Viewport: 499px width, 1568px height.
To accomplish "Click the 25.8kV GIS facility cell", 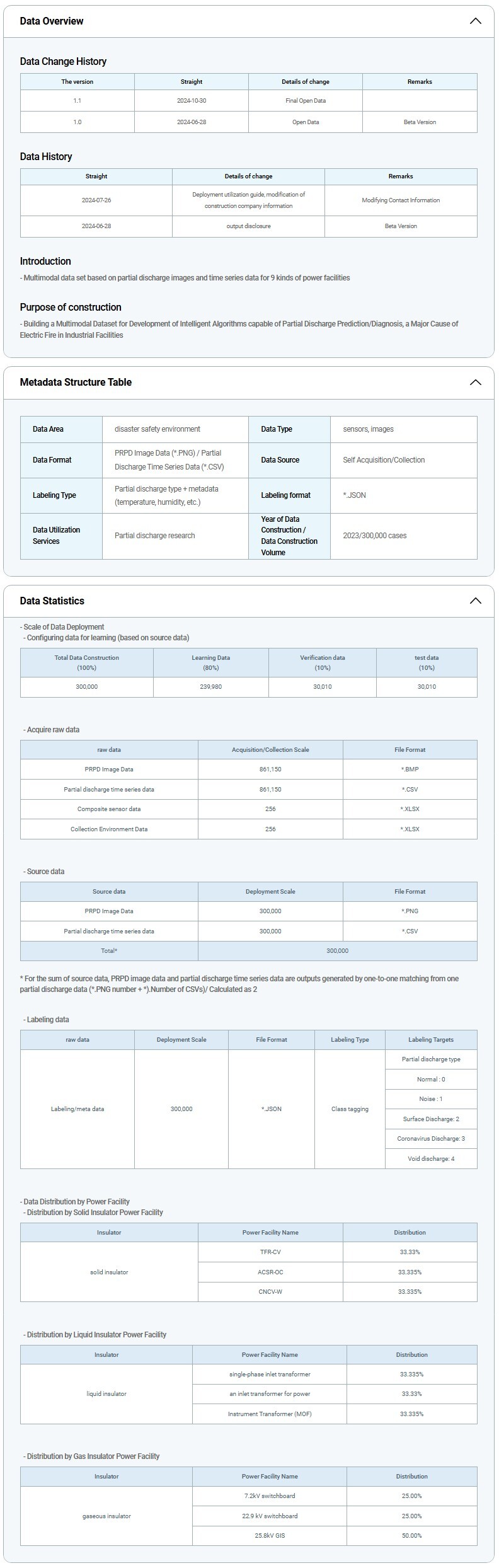I will tap(270, 1536).
